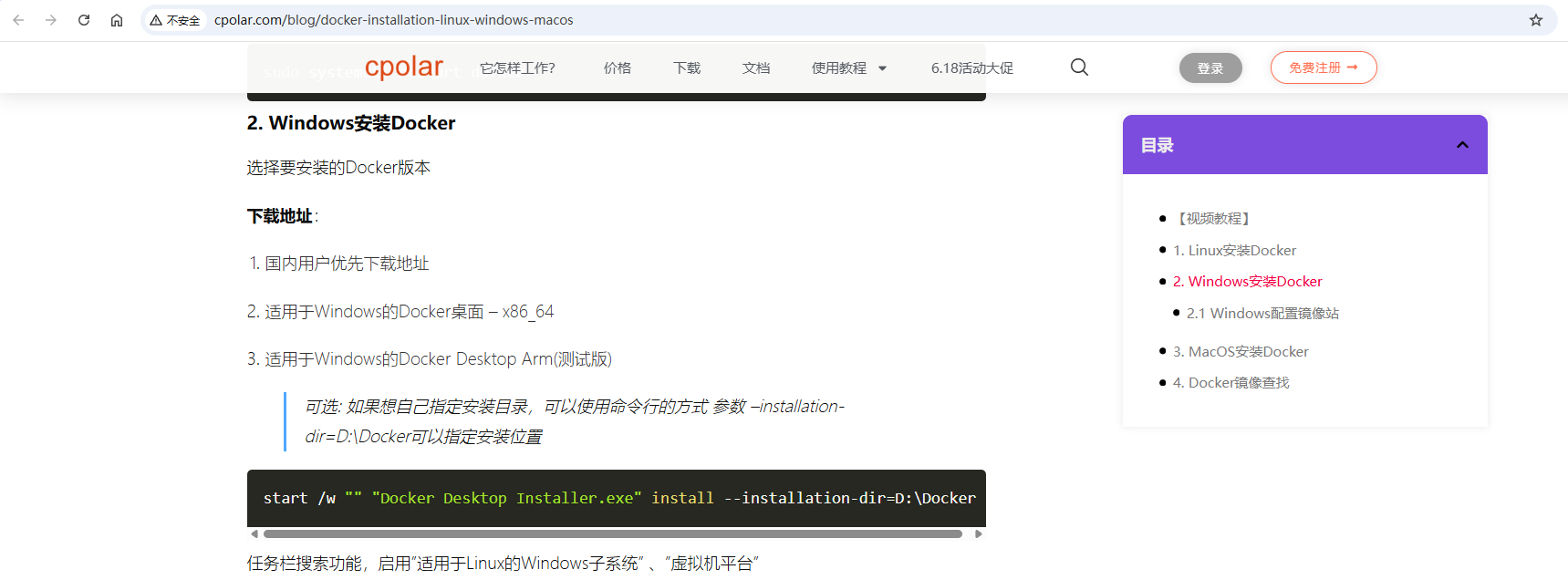Image resolution: width=1568 pixels, height=580 pixels.
Task: Click the code block's left scroll arrow
Action: [254, 534]
